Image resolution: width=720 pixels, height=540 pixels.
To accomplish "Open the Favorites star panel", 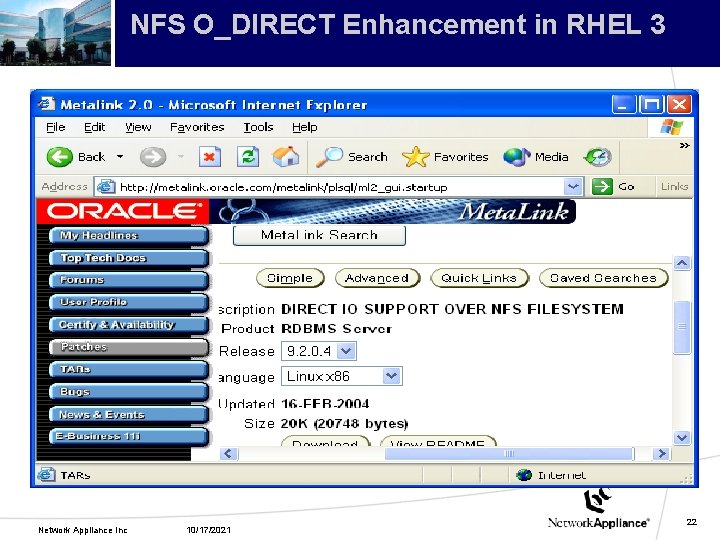I will tap(416, 157).
